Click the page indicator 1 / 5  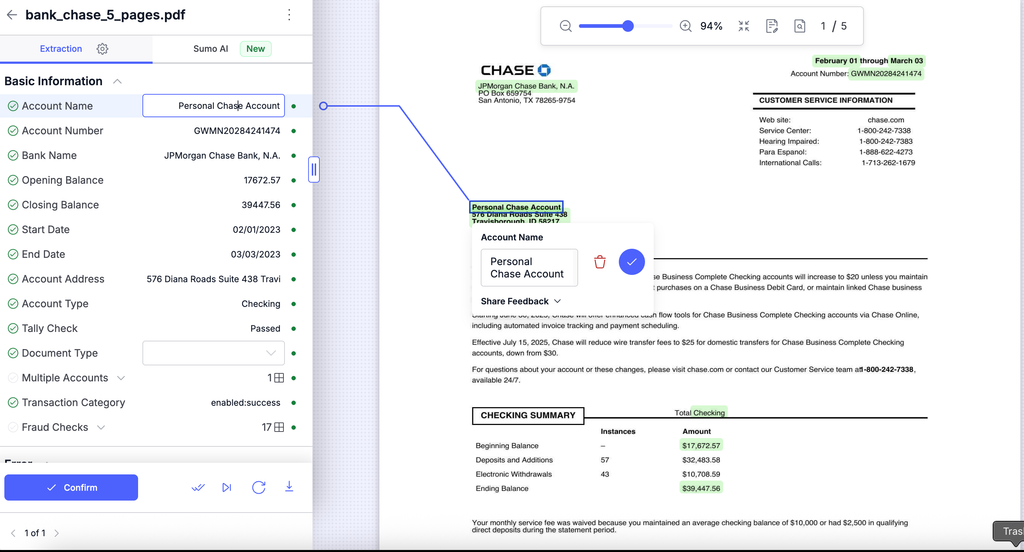coord(833,26)
